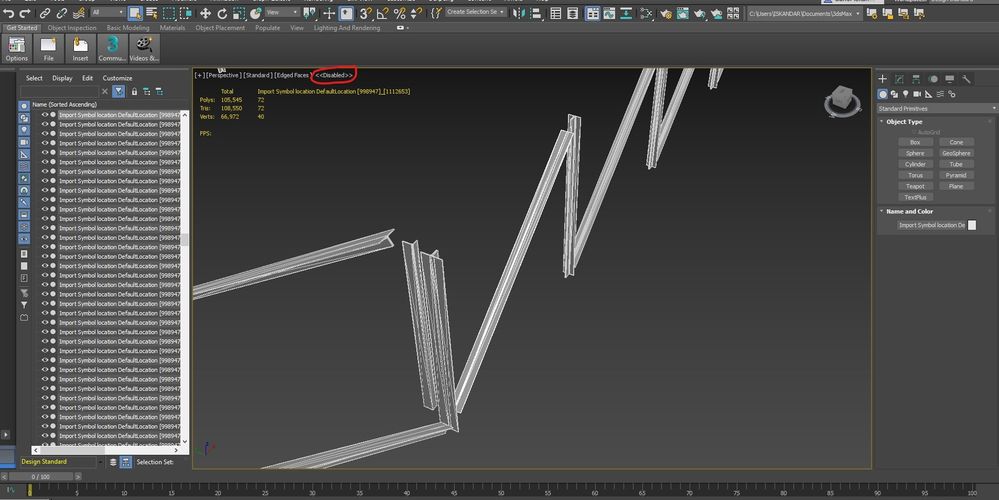The height and width of the screenshot is (500, 999).
Task: Toggle the AutoGrid checkbox
Action: [914, 132]
